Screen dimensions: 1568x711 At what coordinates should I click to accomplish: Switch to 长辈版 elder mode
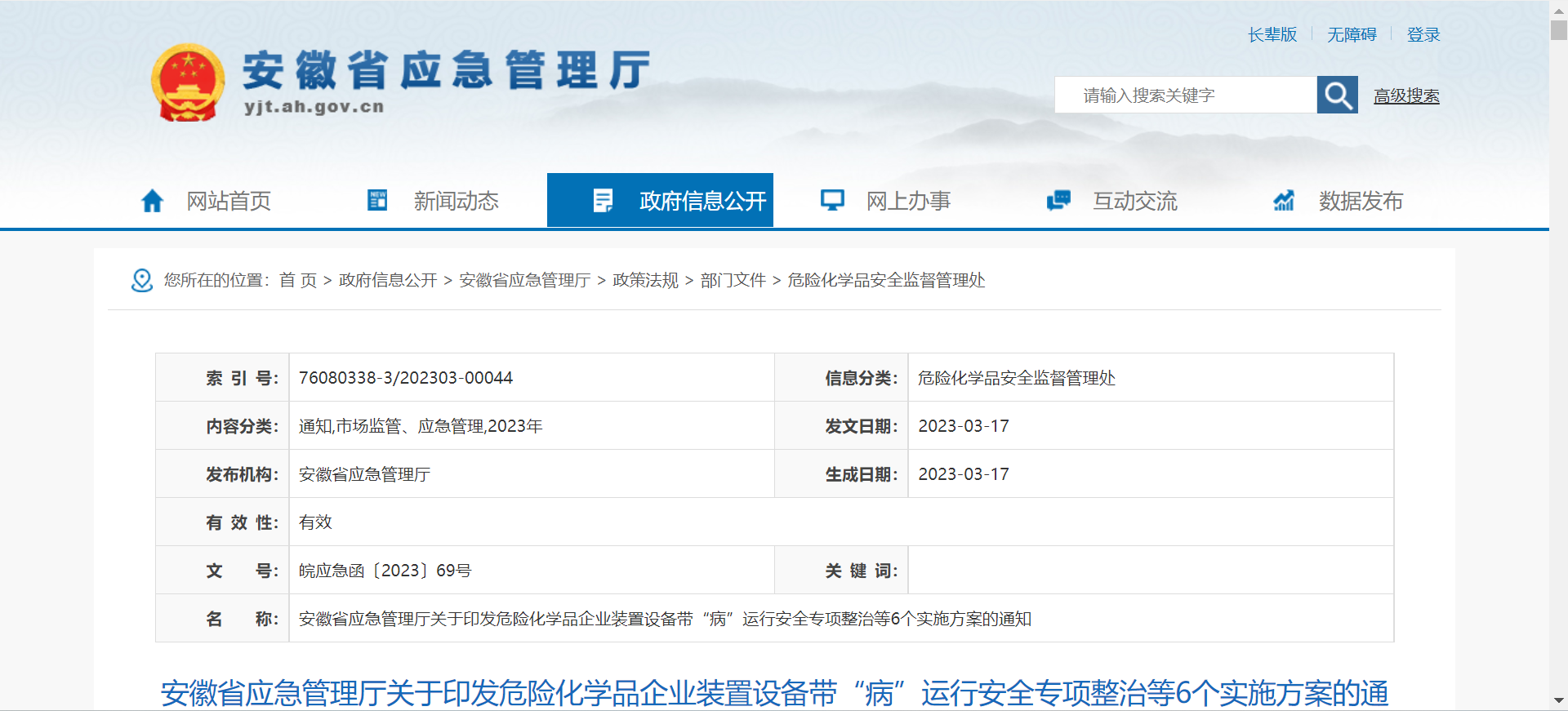[1272, 34]
